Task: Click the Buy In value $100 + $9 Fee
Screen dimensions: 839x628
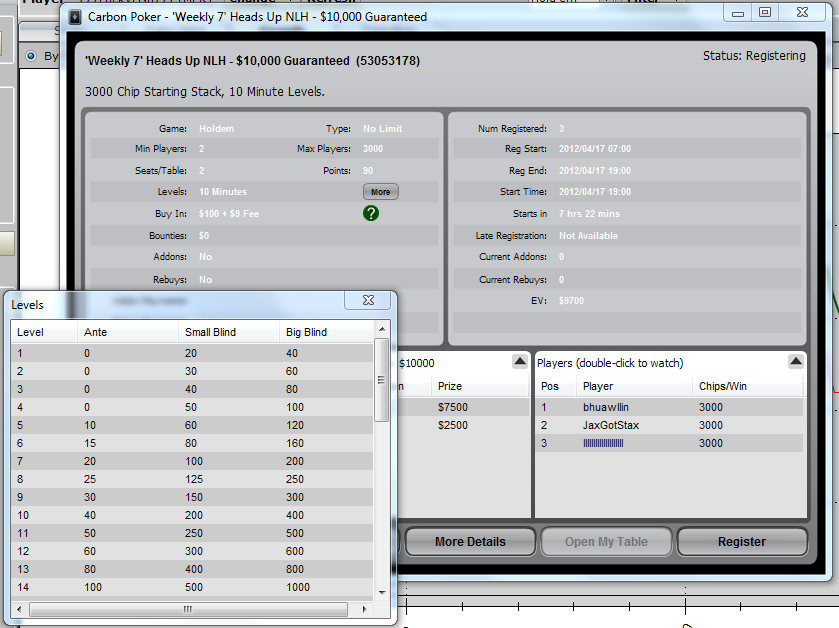Action: tap(228, 213)
